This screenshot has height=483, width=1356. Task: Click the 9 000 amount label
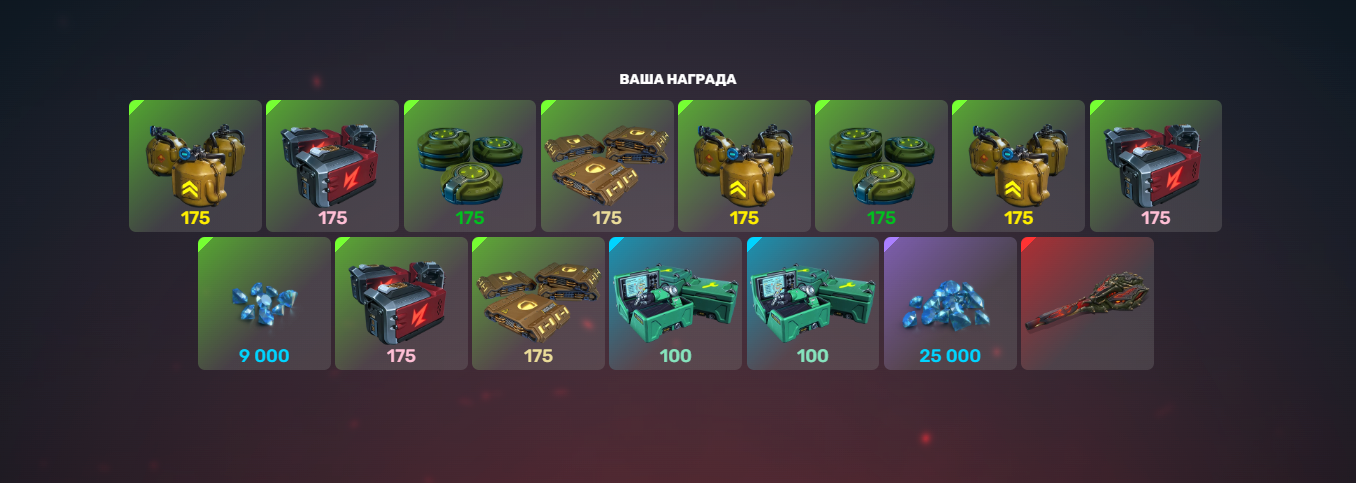(264, 355)
